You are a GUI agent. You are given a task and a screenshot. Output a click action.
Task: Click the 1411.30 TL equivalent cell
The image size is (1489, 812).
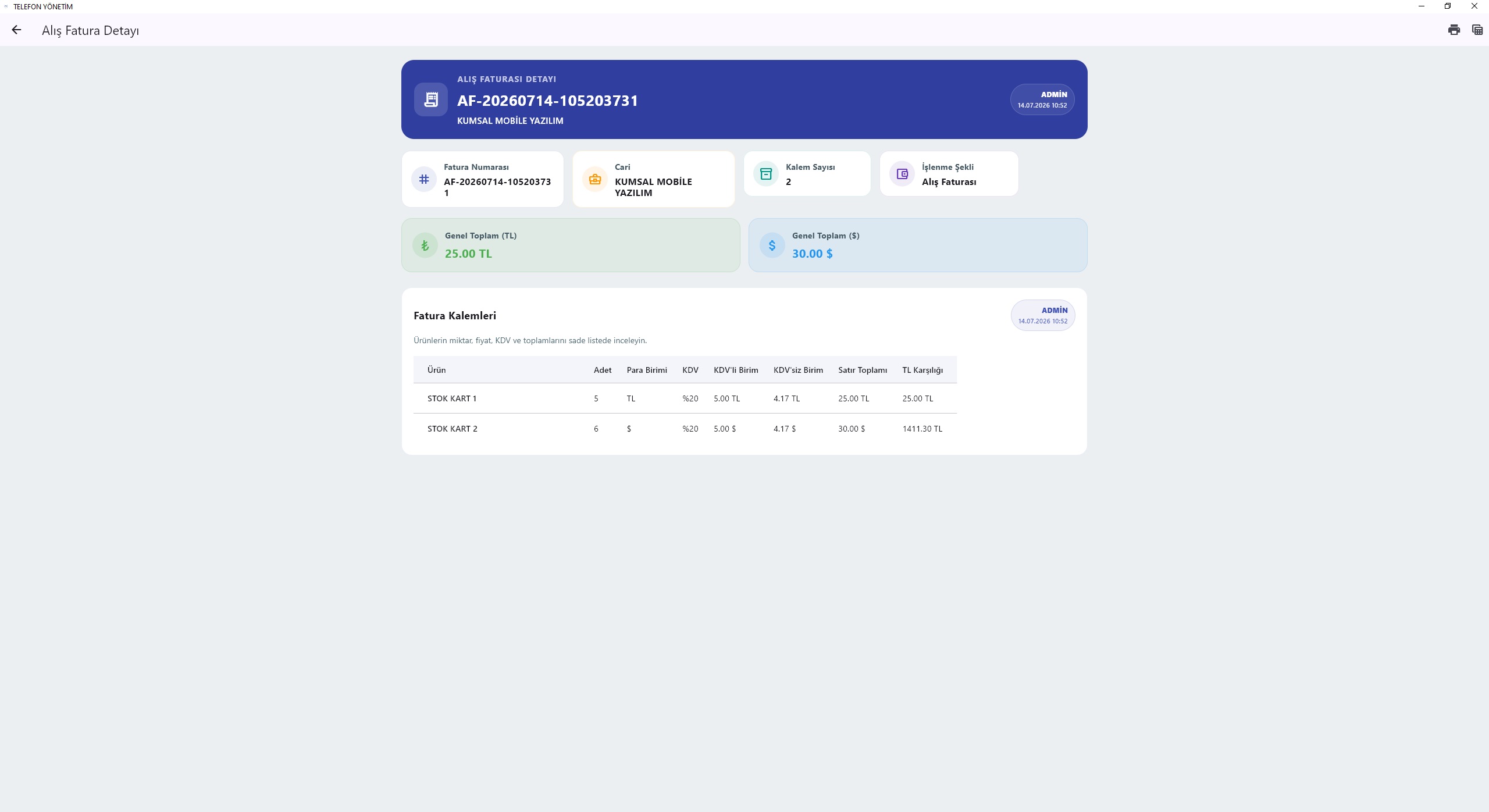922,429
